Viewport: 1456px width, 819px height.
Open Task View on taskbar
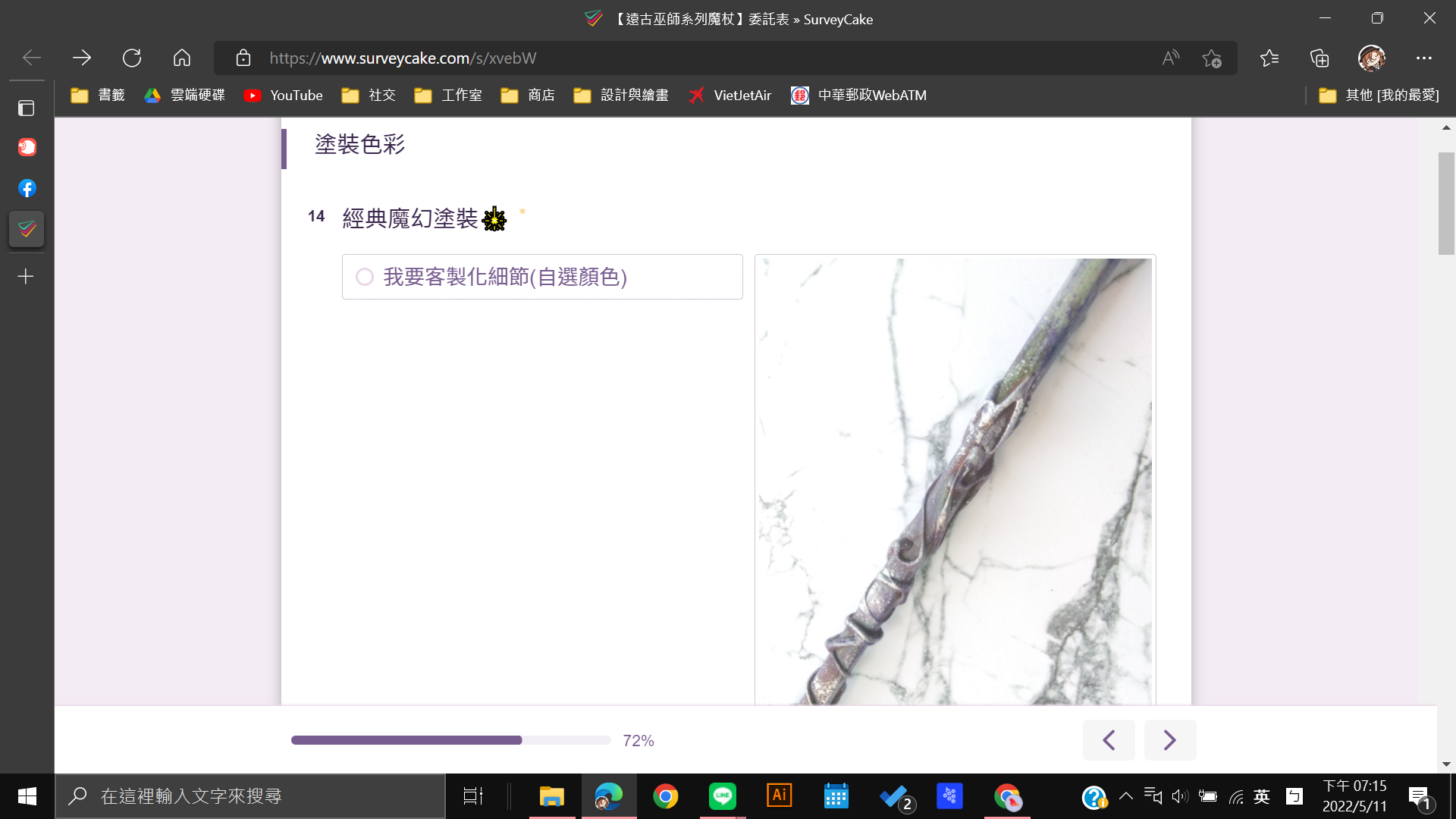pos(473,796)
